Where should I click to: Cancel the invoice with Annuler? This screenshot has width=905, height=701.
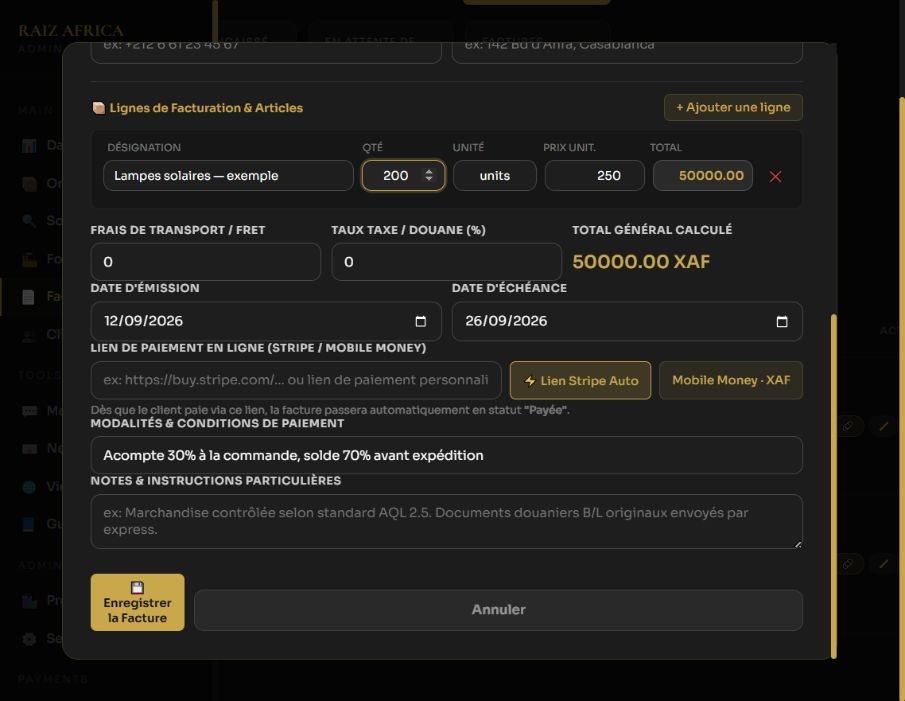(498, 610)
